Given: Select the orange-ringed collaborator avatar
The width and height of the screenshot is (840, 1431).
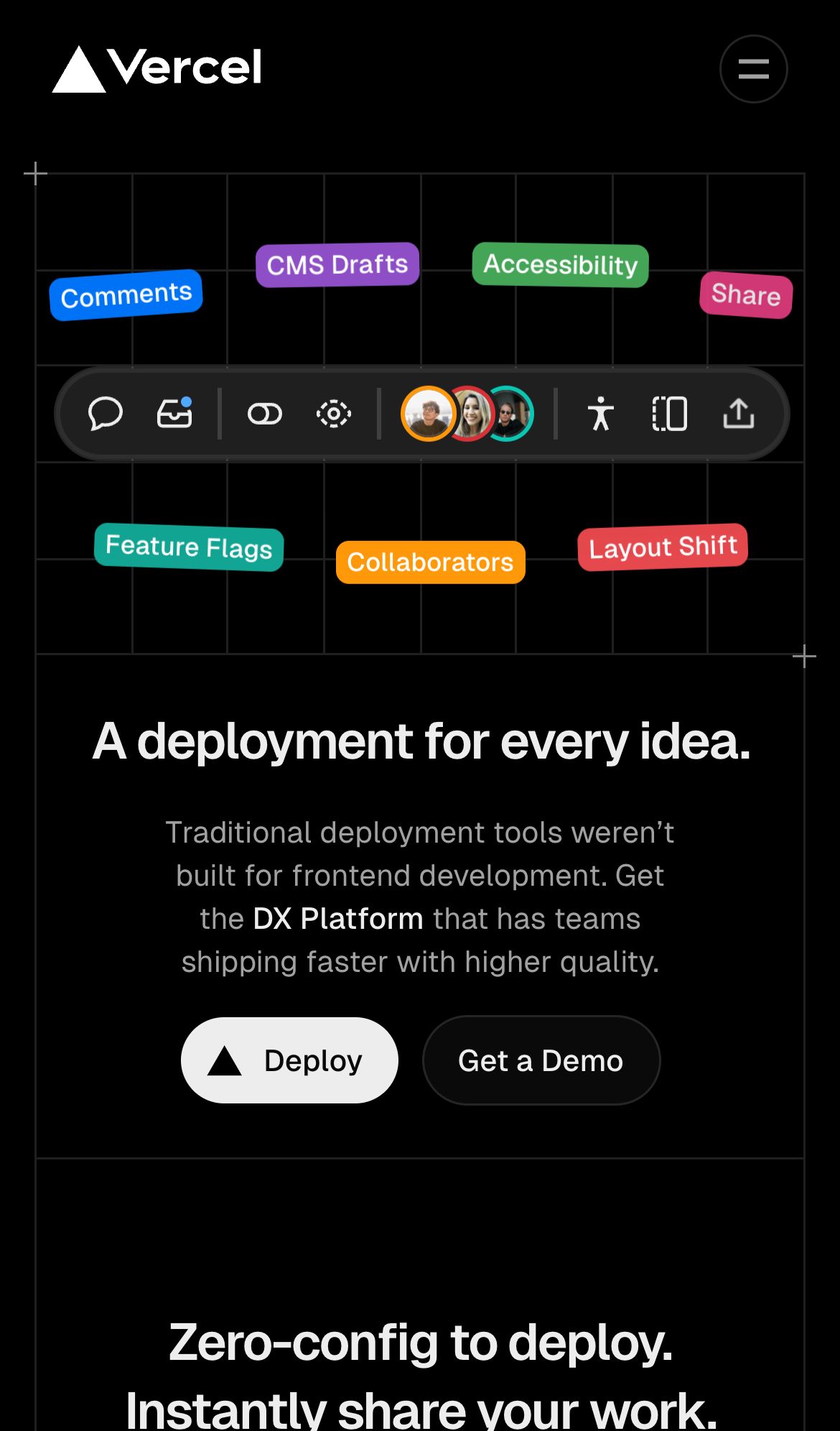Looking at the screenshot, I should (x=428, y=414).
